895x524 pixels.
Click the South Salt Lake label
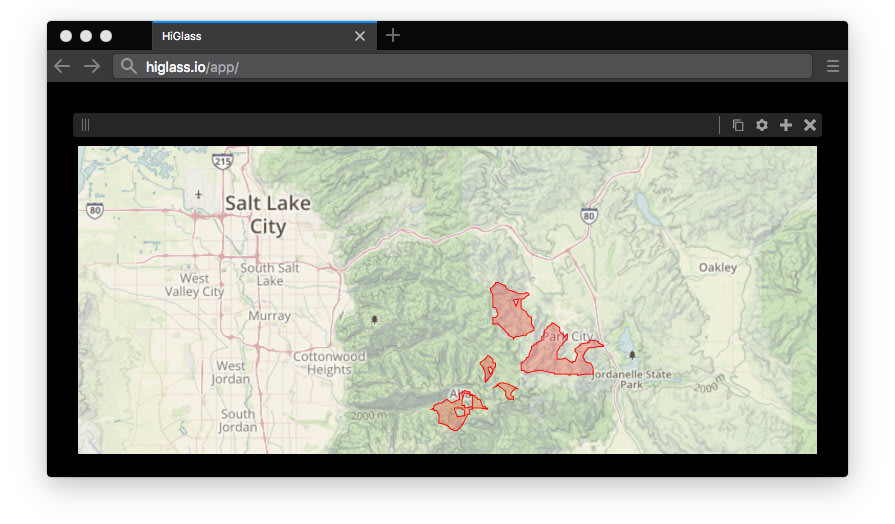(x=269, y=274)
